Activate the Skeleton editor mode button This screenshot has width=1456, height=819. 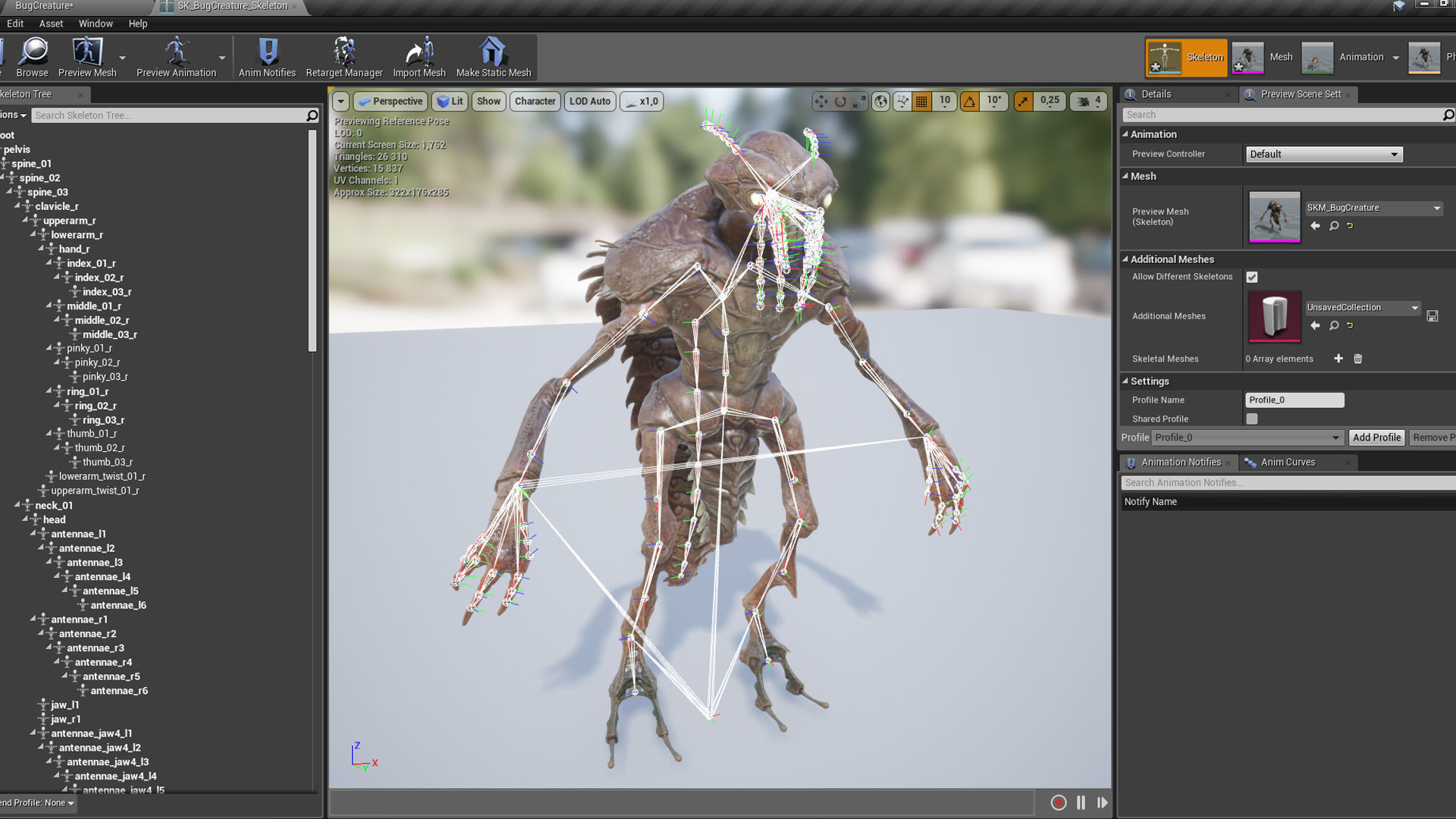(x=1186, y=58)
